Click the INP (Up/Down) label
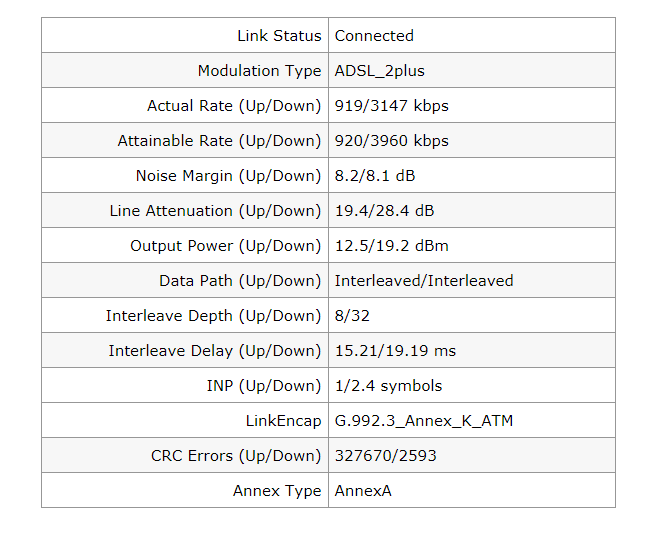669x542 pixels. (x=257, y=386)
